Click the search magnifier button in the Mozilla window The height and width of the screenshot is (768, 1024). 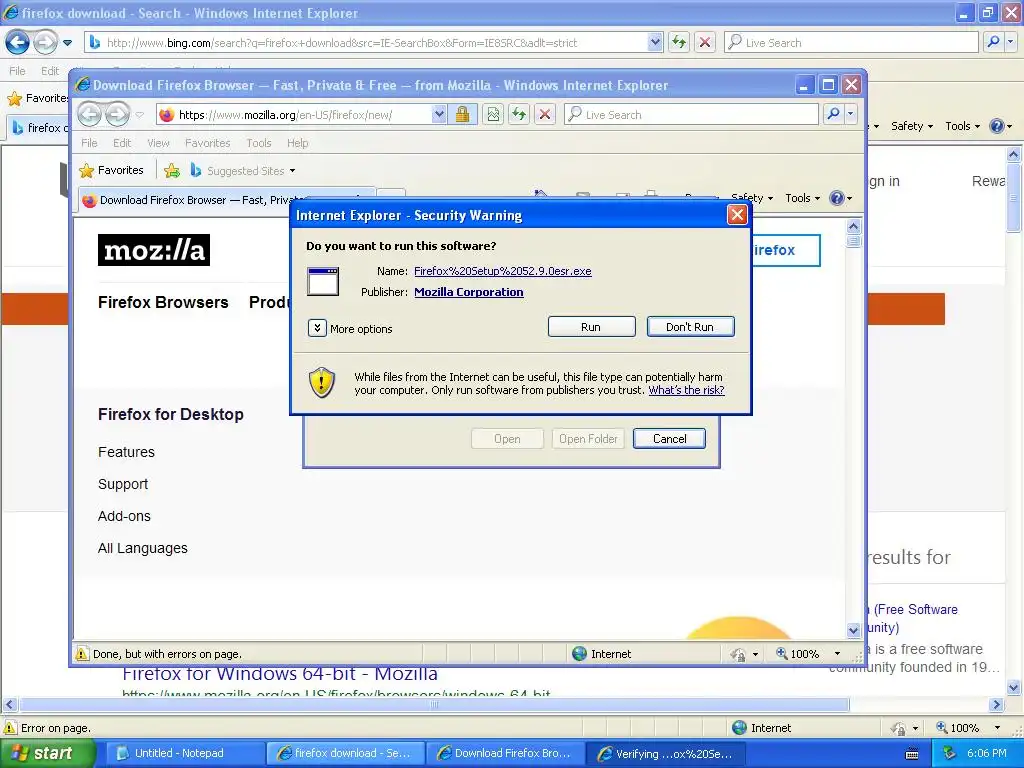click(833, 114)
